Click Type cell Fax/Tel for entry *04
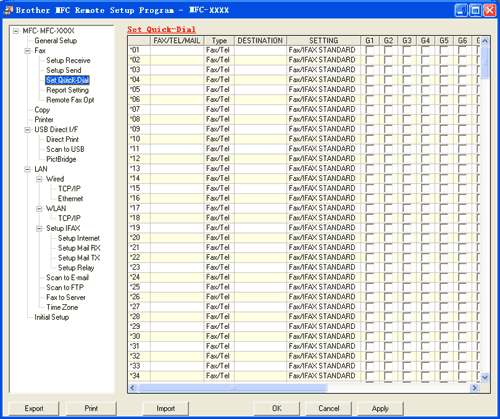Screen dimensions: 500x419 coord(219,80)
